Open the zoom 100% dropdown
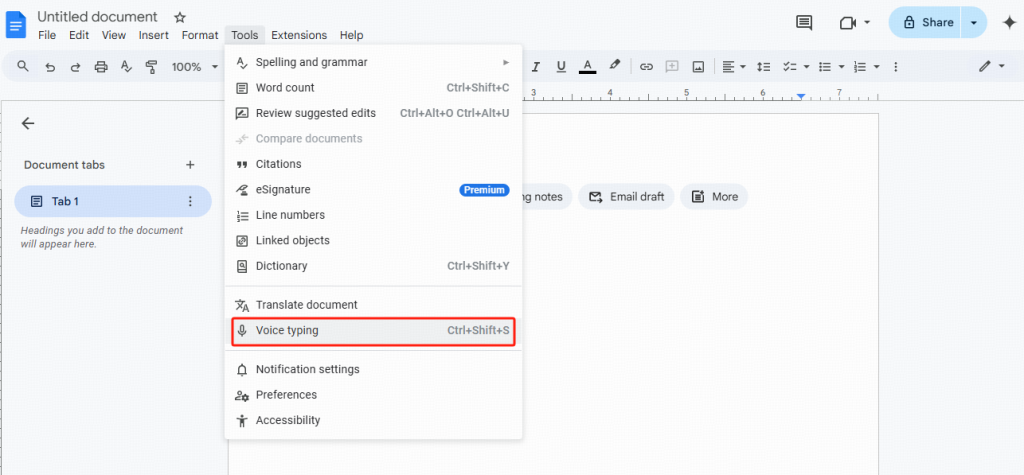Screen dimensions: 1024x475 point(195,67)
